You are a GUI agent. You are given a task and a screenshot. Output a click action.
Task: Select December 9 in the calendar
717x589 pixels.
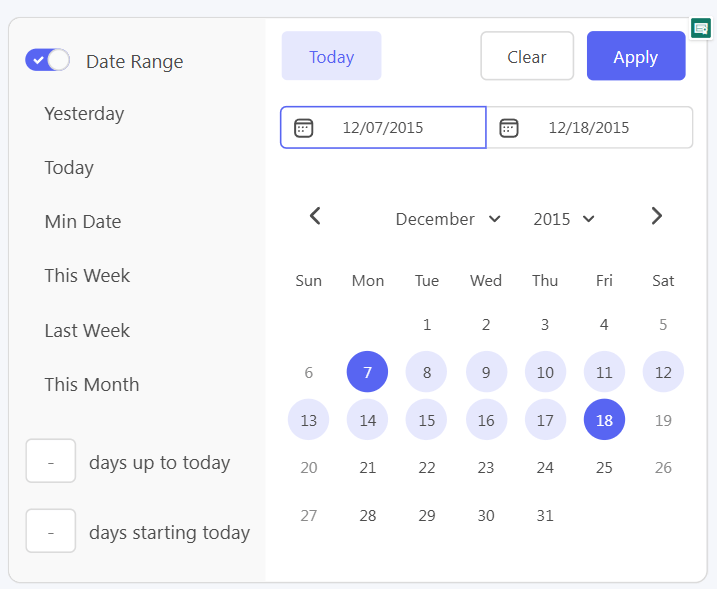point(487,372)
